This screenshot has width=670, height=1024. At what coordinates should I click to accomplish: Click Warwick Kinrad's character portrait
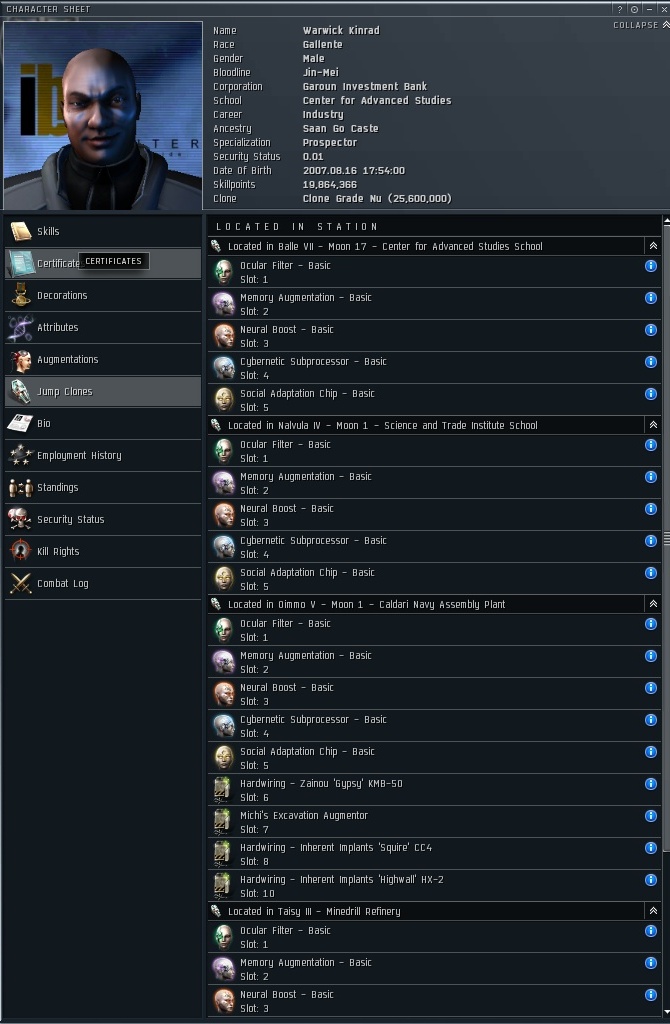103,116
